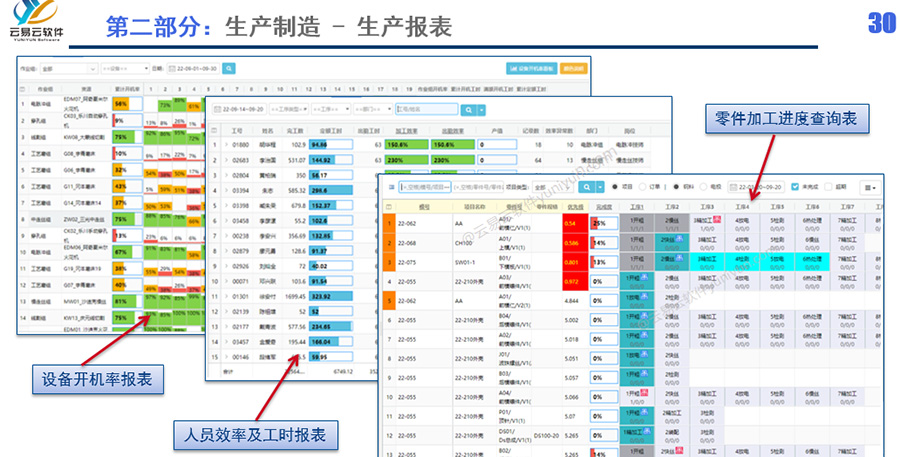Open the 项目类型 全部 dropdown
The height and width of the screenshot is (457, 900).
coord(549,187)
